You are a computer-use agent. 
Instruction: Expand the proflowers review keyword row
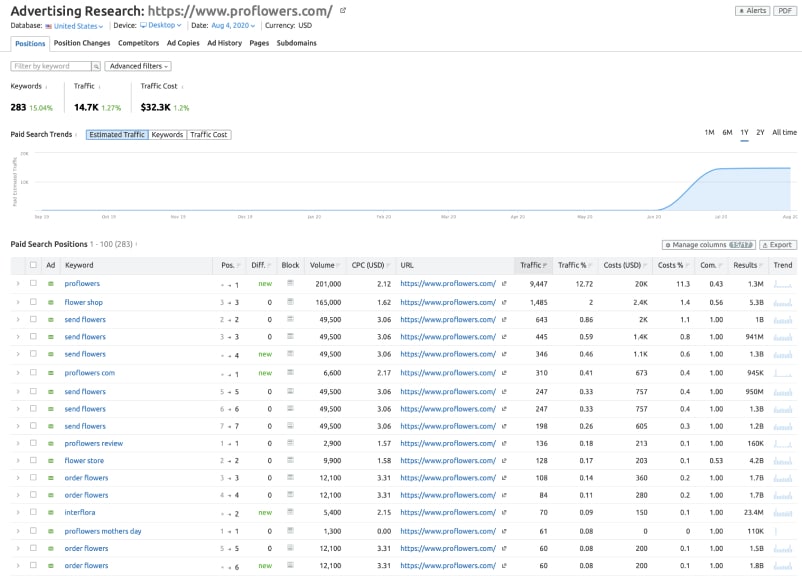pyautogui.click(x=18, y=444)
